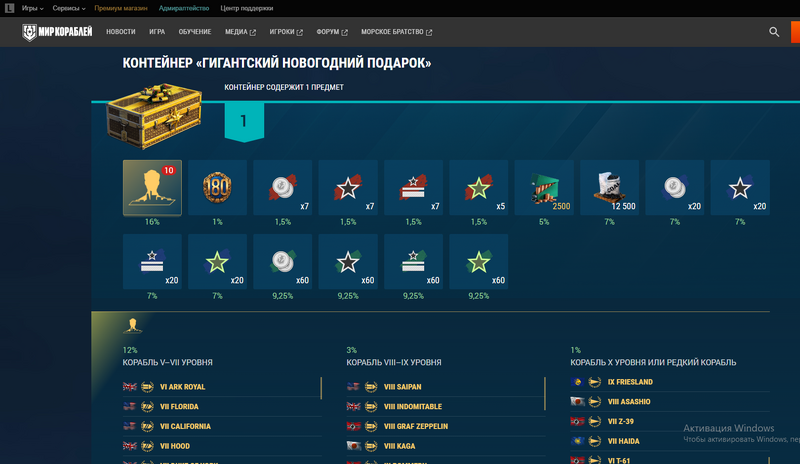Select the VII Florida ship row
This screenshot has width=800, height=464.
pyautogui.click(x=221, y=407)
